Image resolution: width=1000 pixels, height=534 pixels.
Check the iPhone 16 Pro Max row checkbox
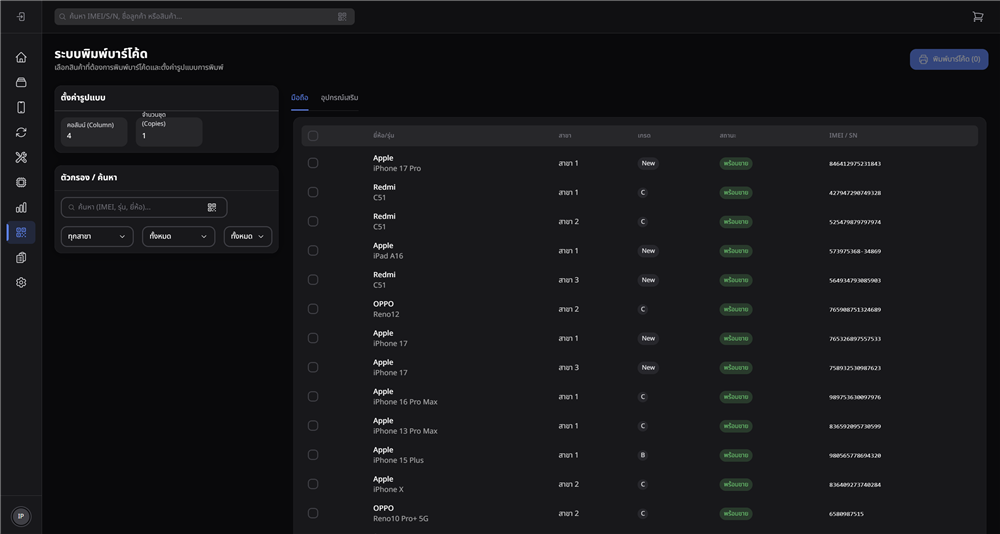312,396
